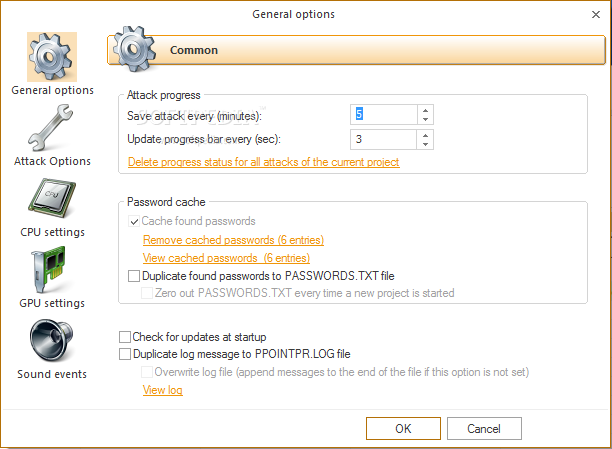Click Remove cached passwords link
This screenshot has width=612, height=449.
(x=233, y=240)
